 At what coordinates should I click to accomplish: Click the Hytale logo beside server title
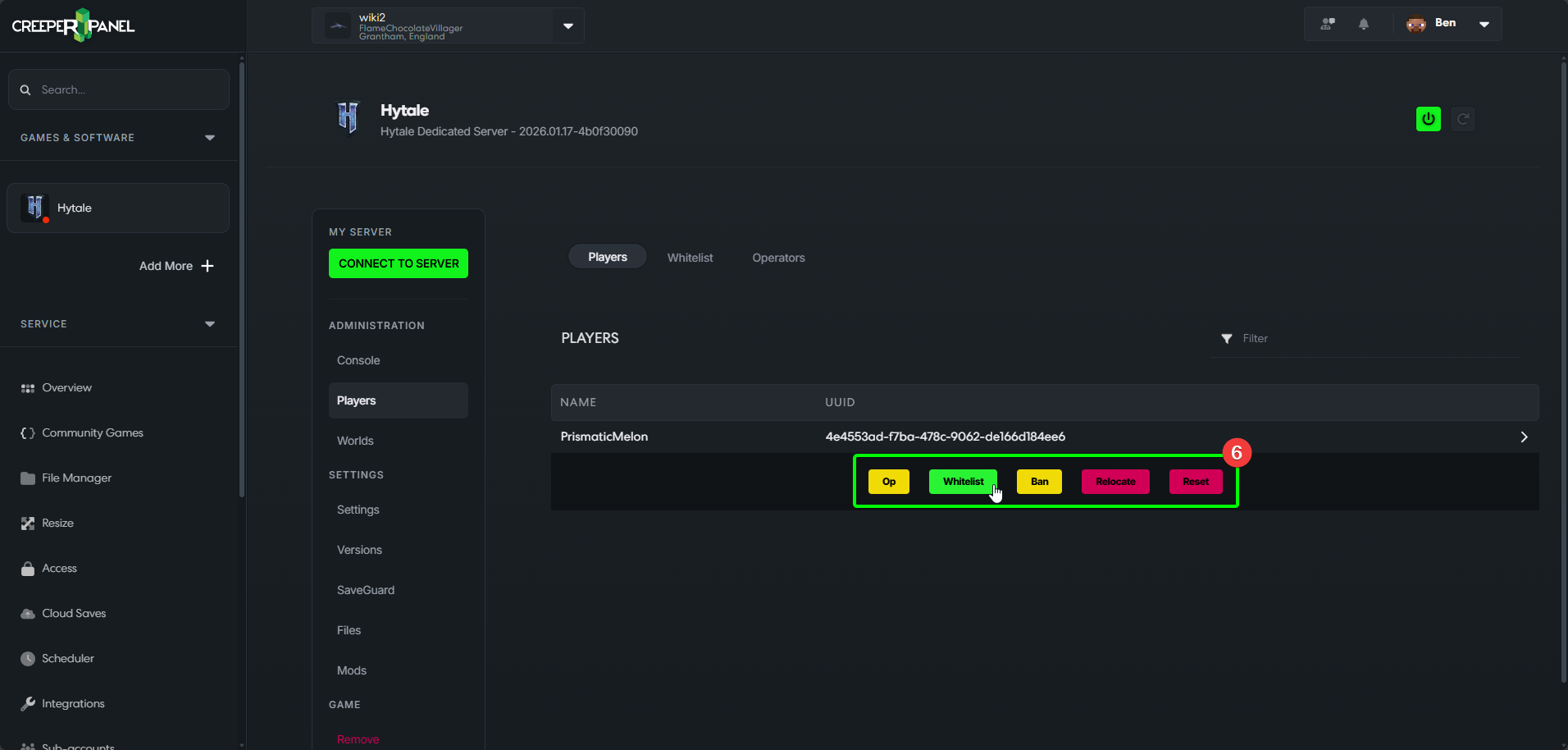[x=349, y=117]
